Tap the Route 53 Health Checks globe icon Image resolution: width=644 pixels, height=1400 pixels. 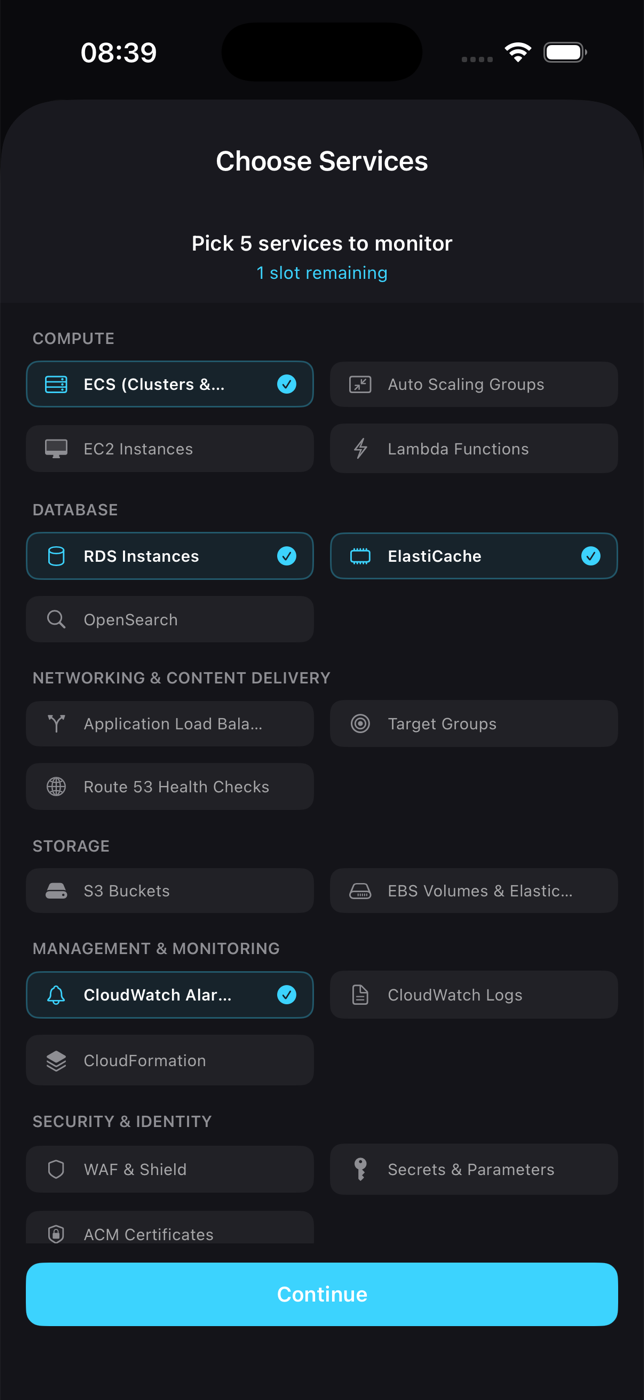56,787
